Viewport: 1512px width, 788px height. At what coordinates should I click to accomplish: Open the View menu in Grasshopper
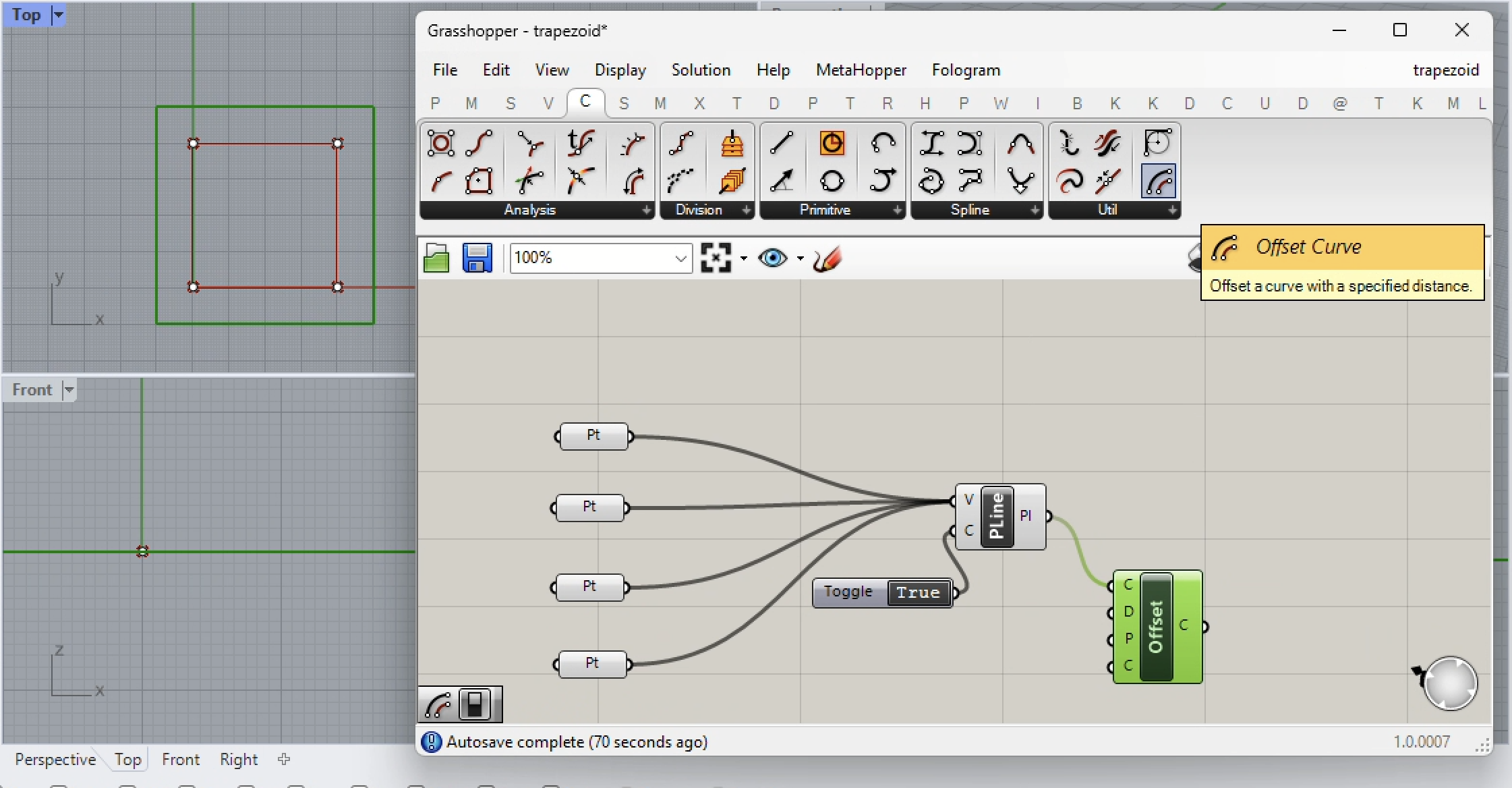[x=552, y=70]
